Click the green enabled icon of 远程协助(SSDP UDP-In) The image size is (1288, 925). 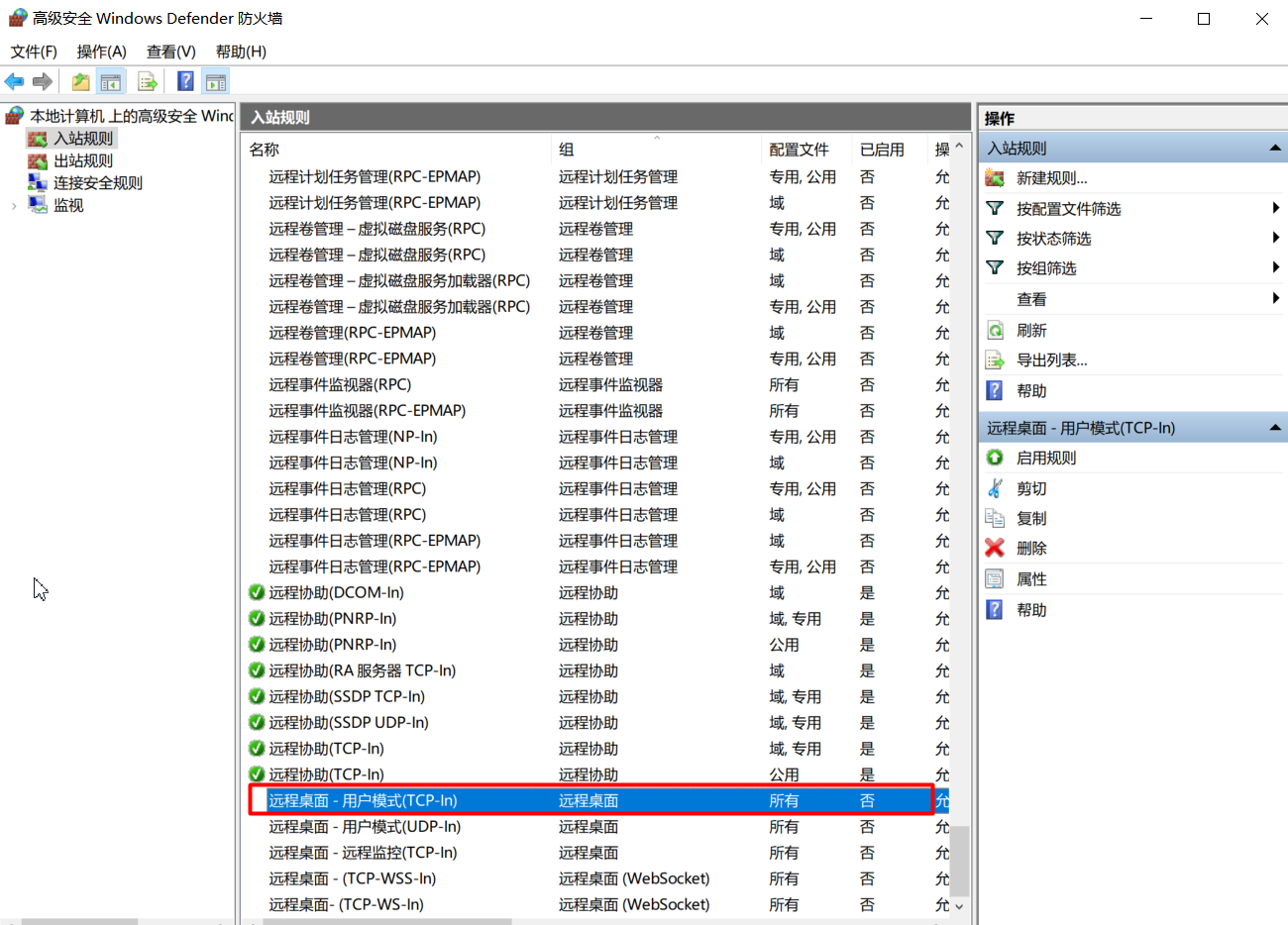[x=257, y=723]
